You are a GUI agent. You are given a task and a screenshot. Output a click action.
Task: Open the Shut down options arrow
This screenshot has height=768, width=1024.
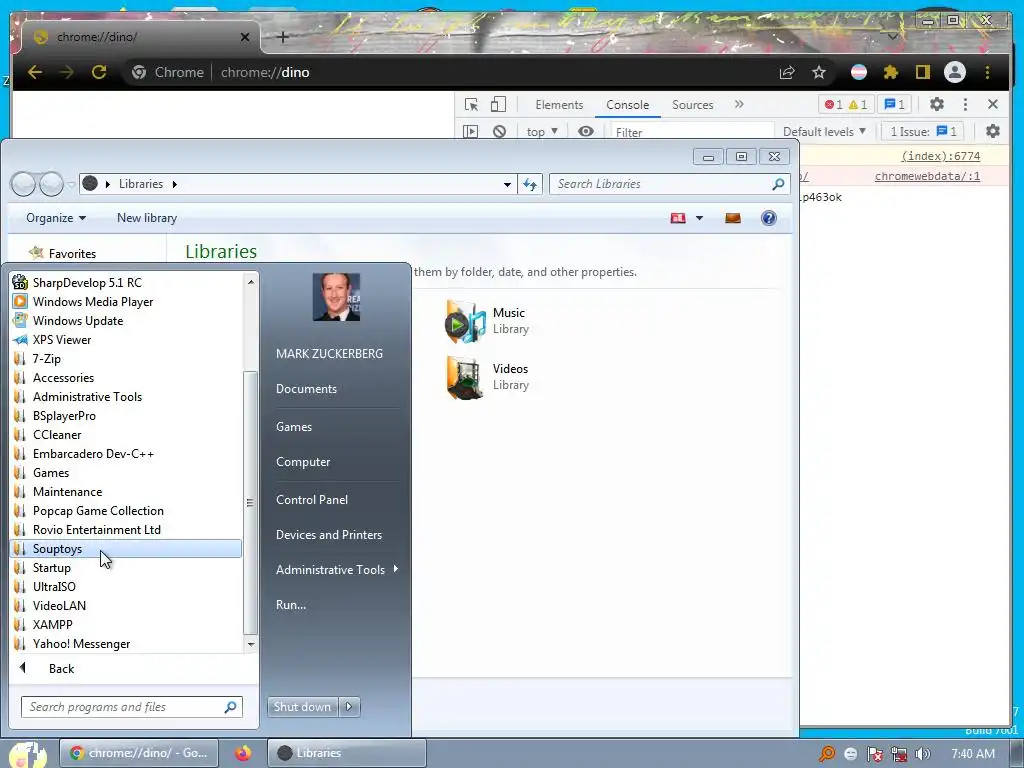[349, 707]
